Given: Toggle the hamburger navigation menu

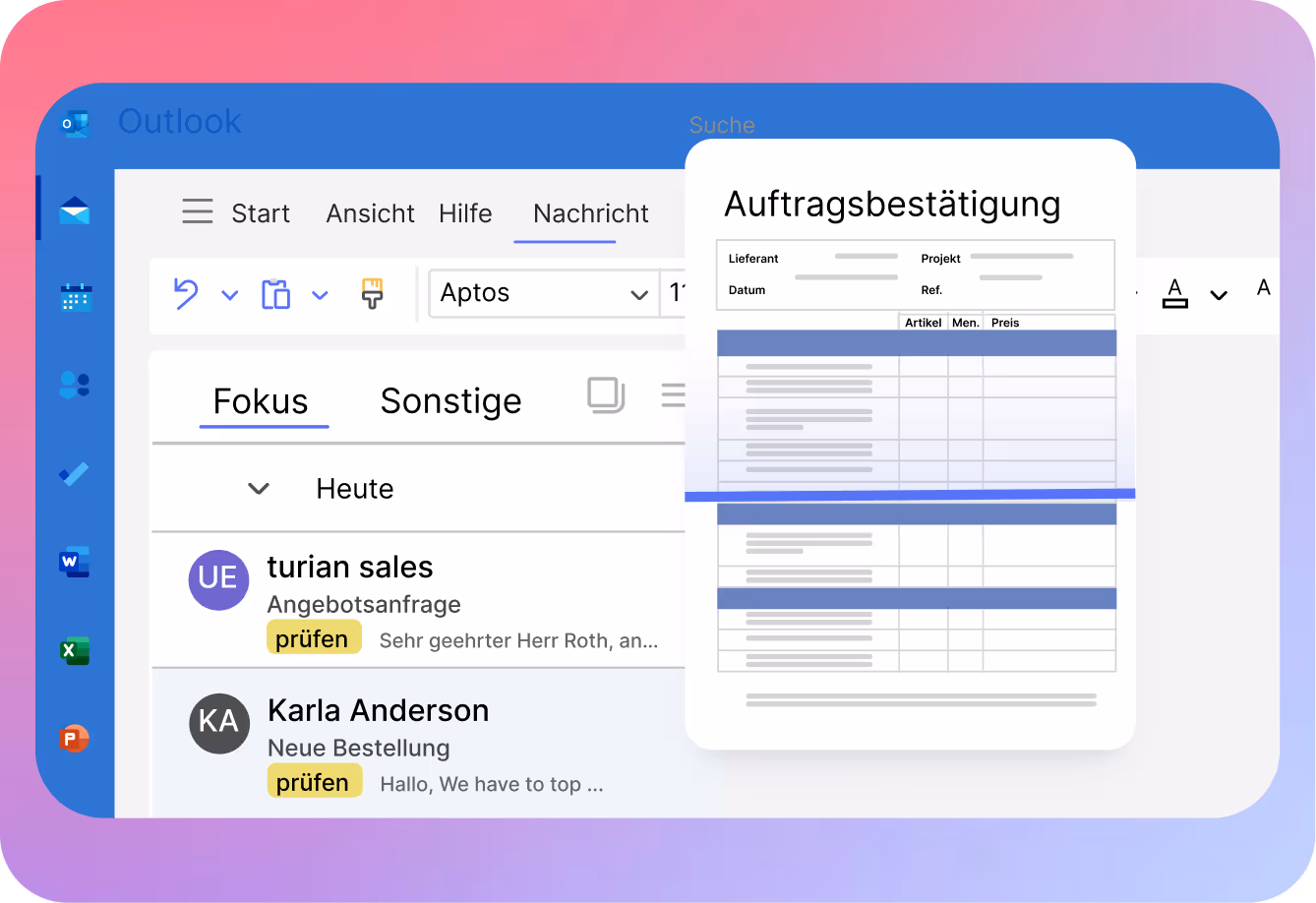Looking at the screenshot, I should pos(198,211).
